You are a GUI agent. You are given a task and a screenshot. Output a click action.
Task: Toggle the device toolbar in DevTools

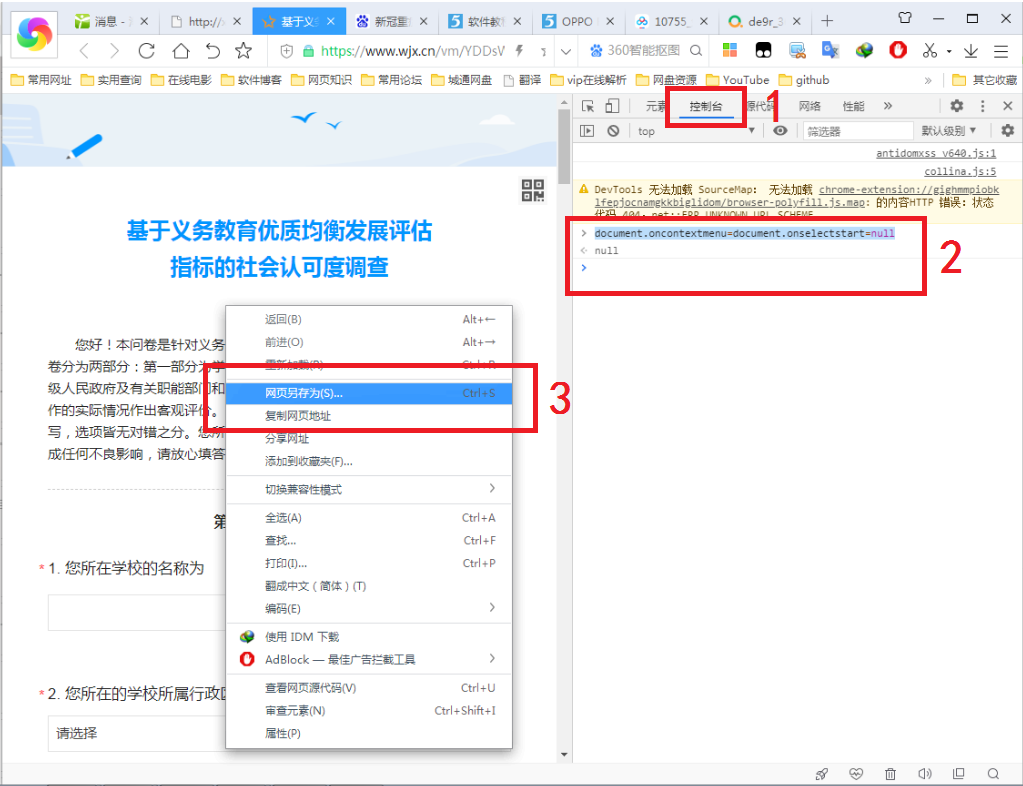(x=611, y=105)
